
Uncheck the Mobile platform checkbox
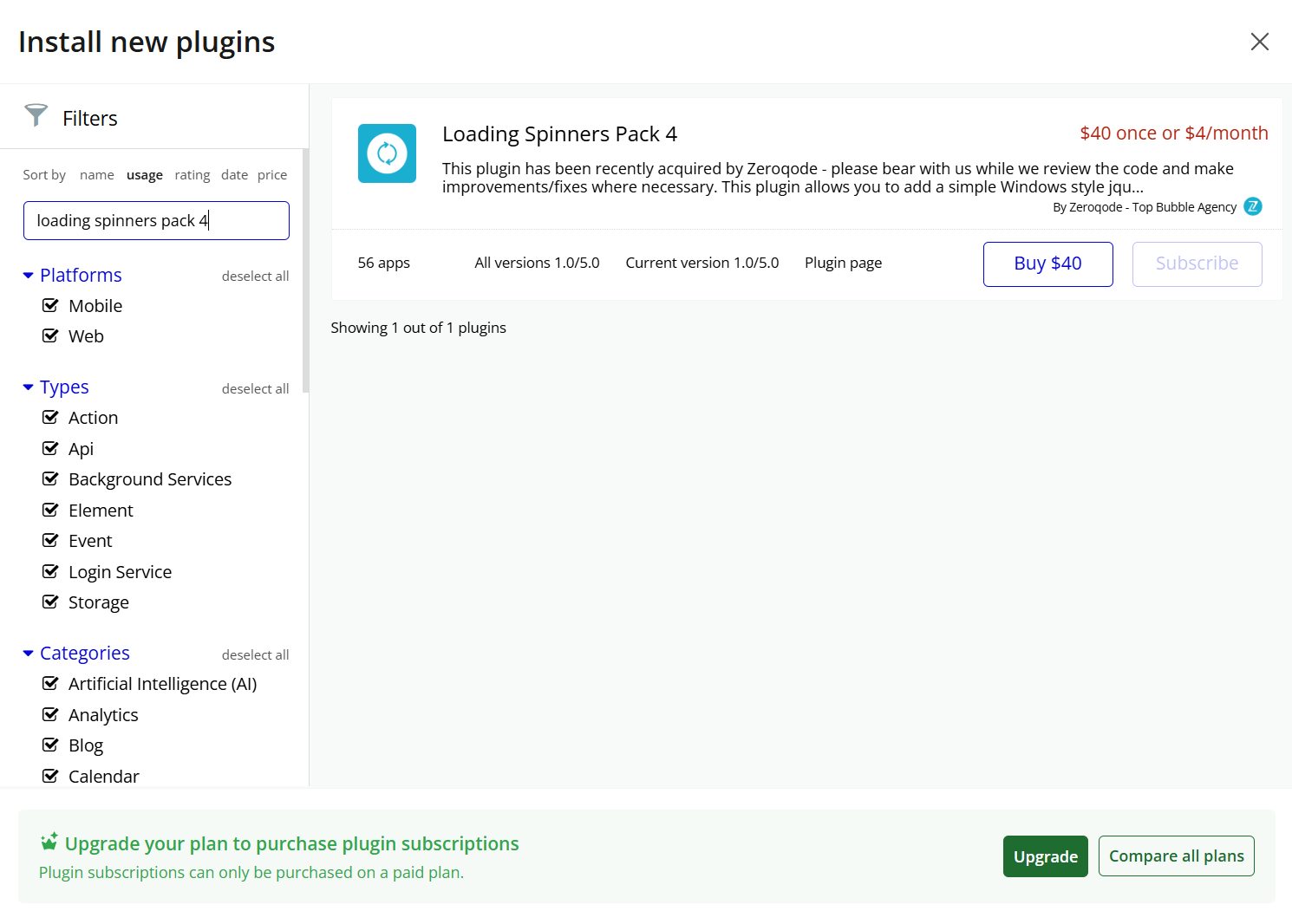coord(50,305)
